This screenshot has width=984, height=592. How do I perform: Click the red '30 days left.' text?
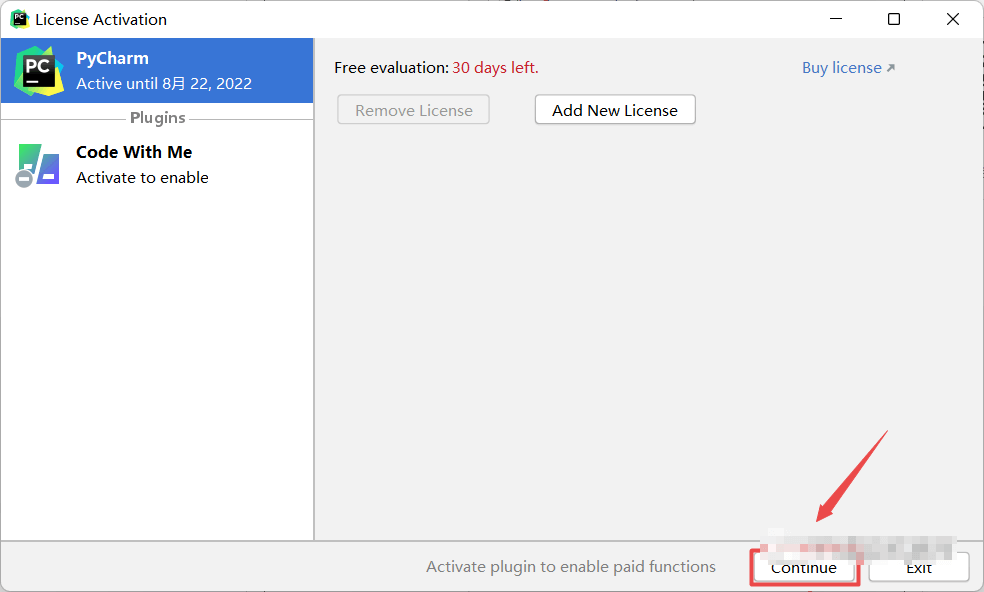click(495, 68)
